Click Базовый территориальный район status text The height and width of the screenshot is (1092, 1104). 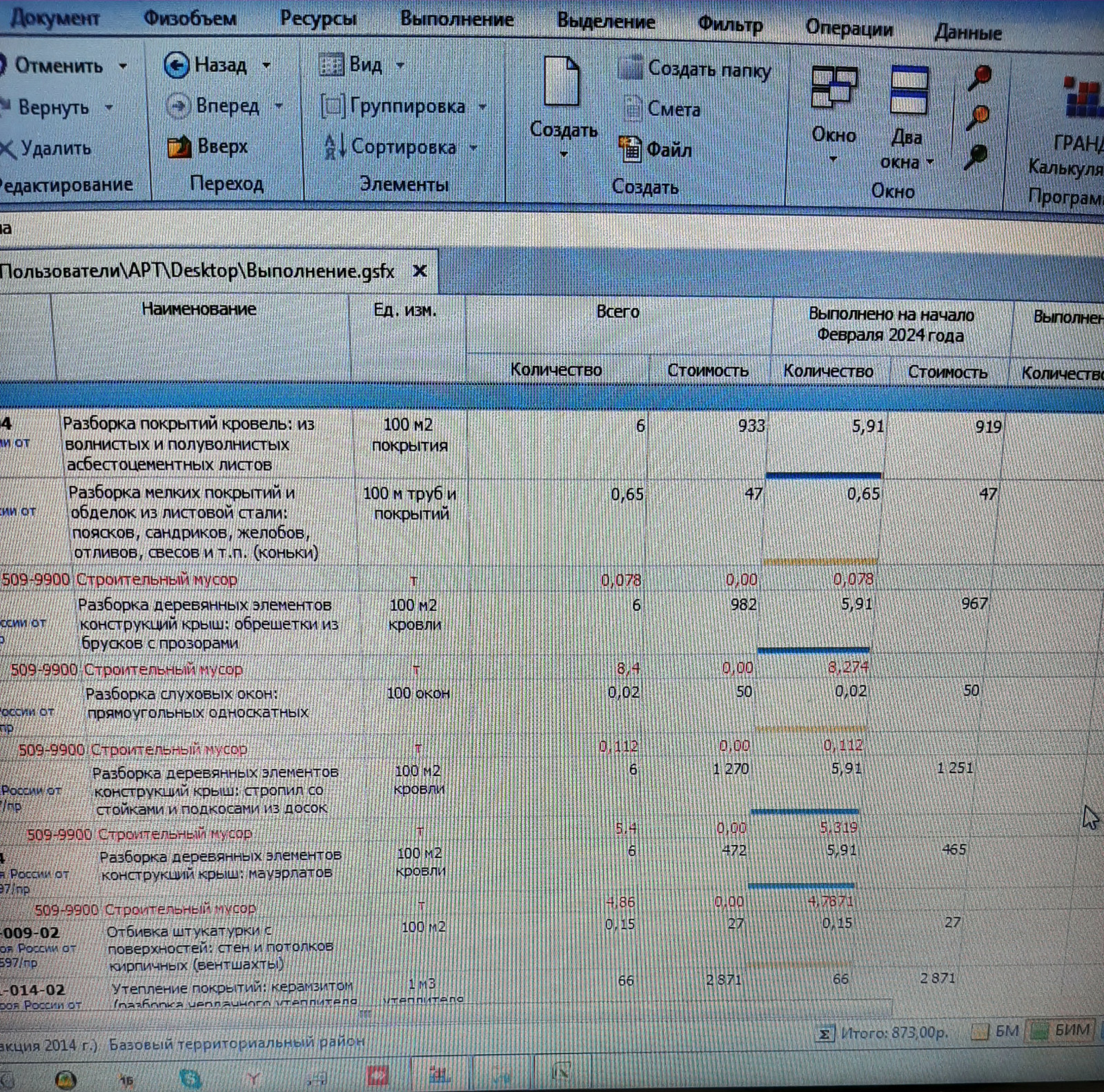(x=237, y=1042)
